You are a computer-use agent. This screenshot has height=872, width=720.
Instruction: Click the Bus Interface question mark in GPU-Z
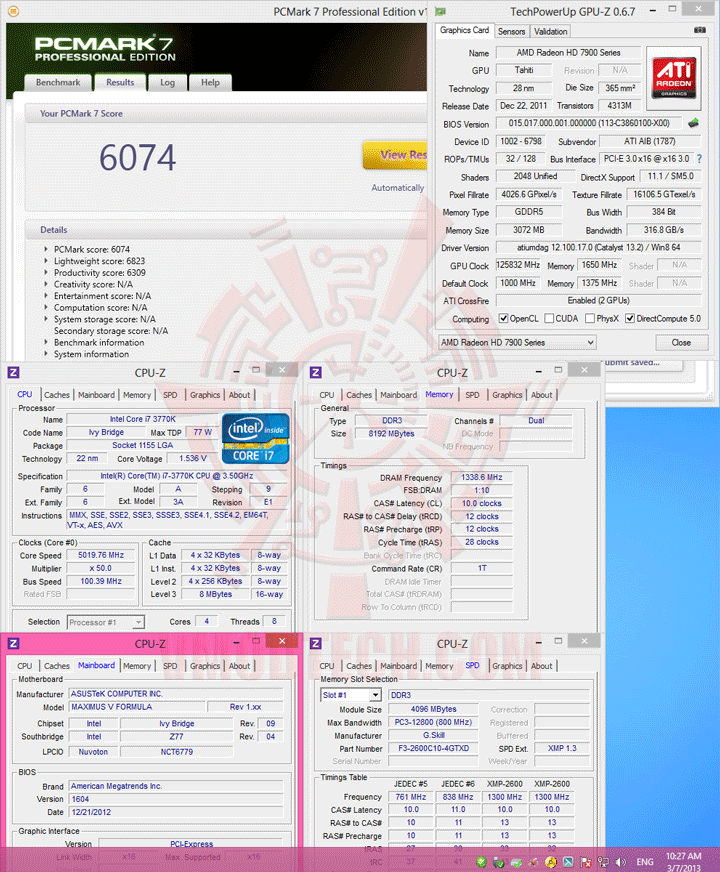(699, 159)
